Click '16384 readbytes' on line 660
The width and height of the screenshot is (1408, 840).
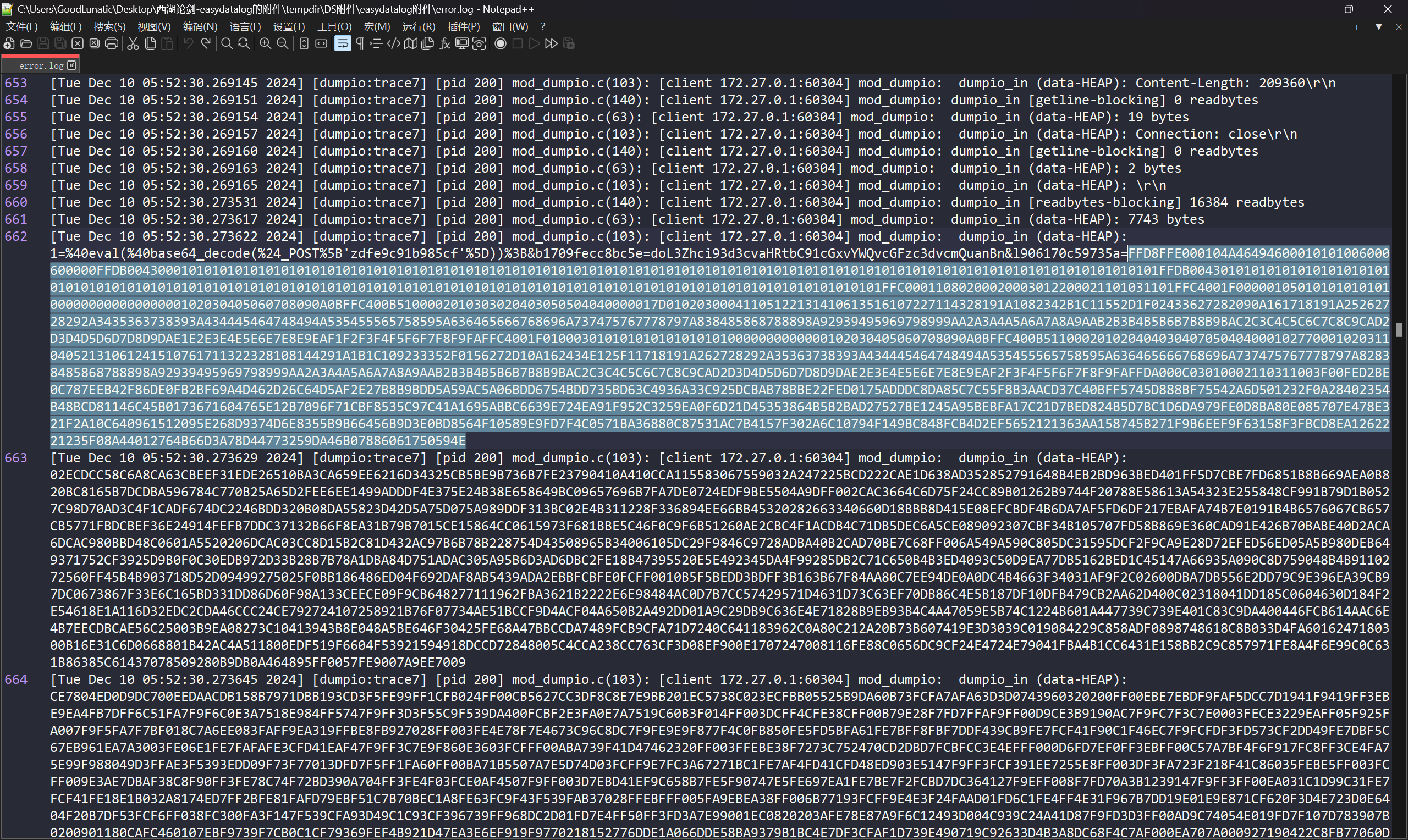coord(1247,202)
